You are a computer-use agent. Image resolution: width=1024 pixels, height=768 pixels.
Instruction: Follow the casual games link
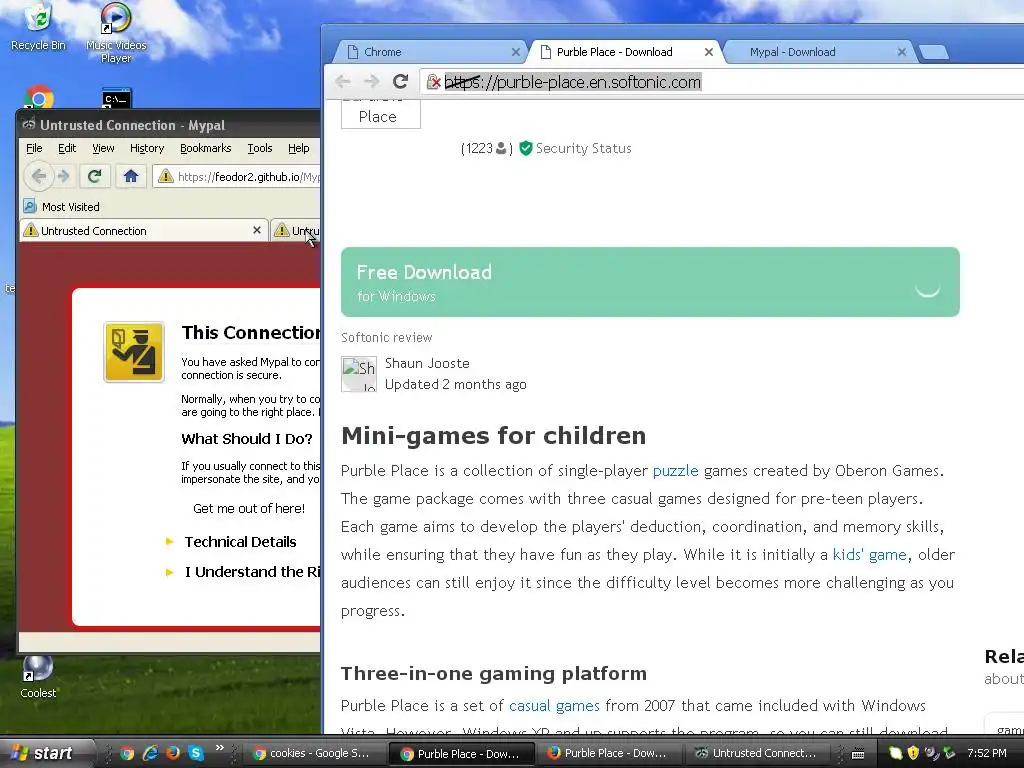click(554, 705)
